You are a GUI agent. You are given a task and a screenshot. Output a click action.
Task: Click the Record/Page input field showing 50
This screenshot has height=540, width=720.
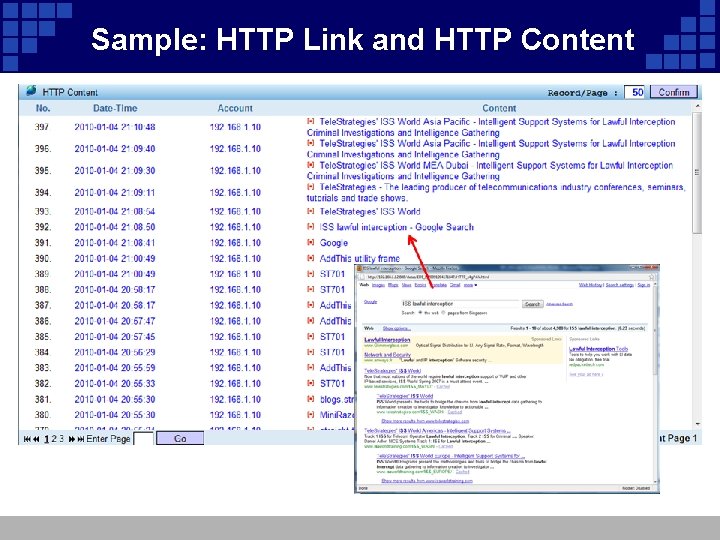click(x=636, y=92)
